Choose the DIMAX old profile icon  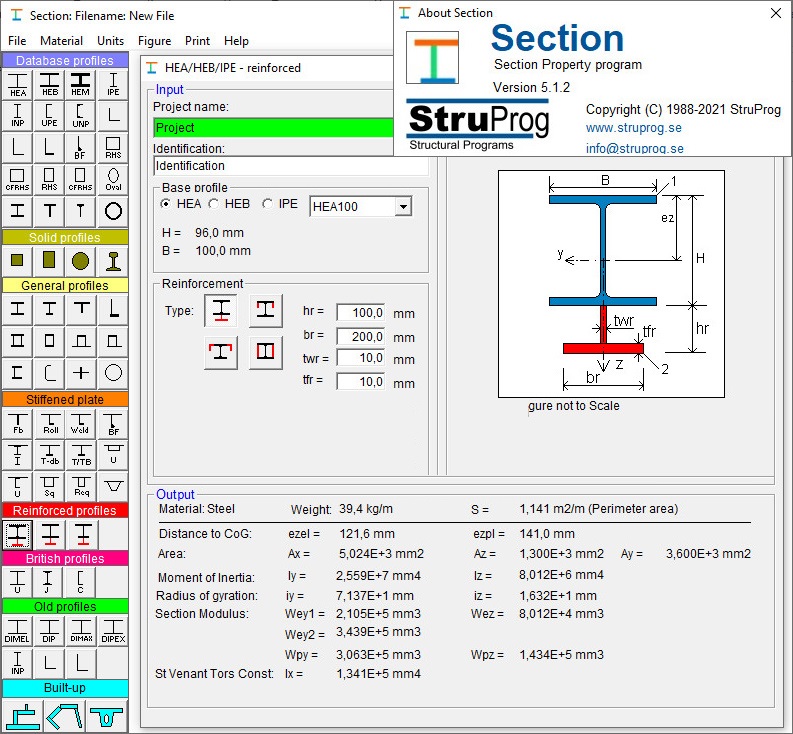[x=81, y=629]
